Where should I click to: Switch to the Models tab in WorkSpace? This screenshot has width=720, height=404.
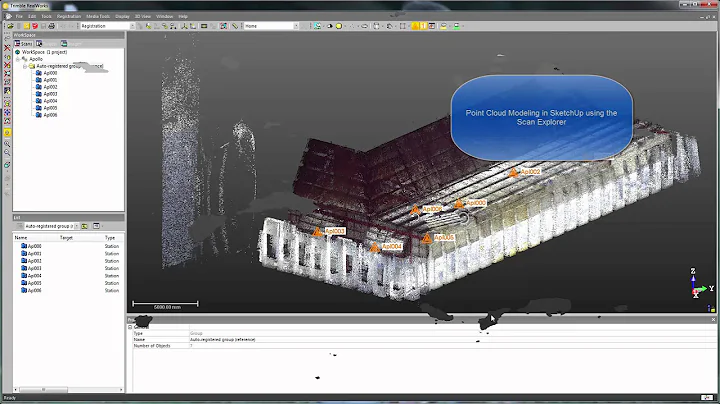click(x=47, y=44)
